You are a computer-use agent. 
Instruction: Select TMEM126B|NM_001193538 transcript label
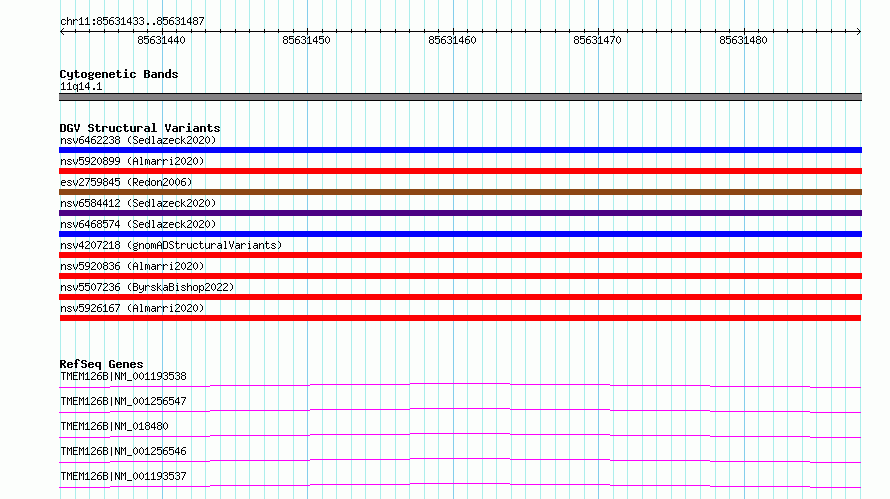point(123,376)
